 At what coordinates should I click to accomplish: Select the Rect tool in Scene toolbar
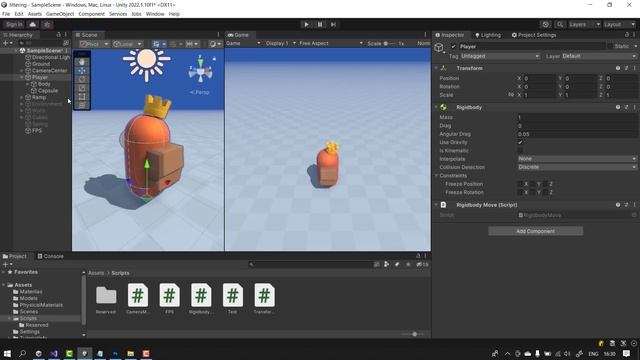pos(82,97)
